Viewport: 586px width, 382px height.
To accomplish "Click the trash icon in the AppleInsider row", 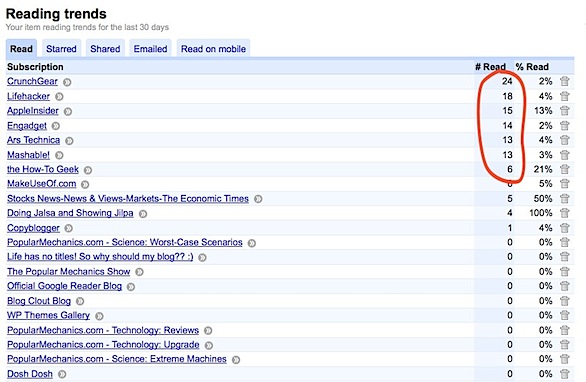I will click(565, 111).
